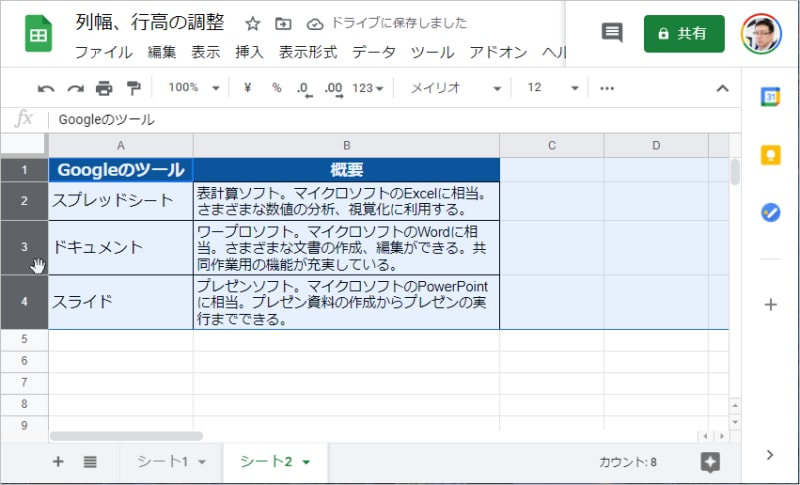Open the Google account avatar

pyautogui.click(x=761, y=34)
